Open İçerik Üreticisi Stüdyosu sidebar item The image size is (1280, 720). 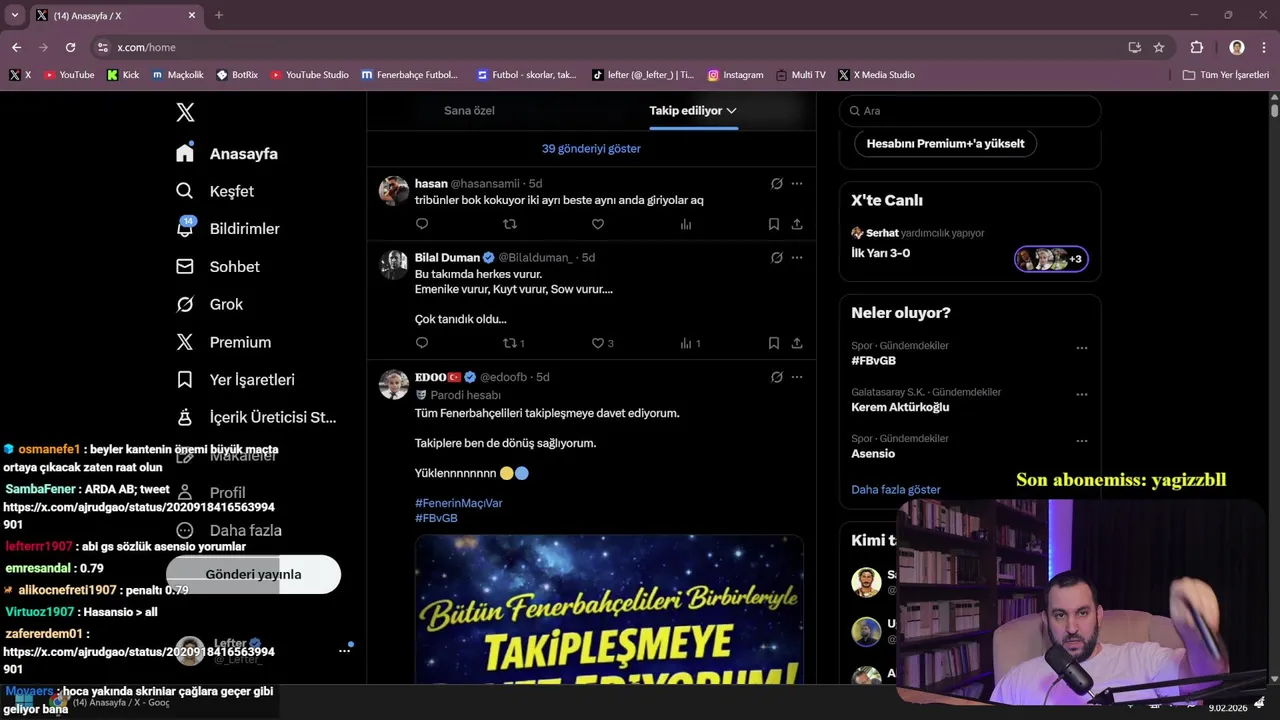256,418
